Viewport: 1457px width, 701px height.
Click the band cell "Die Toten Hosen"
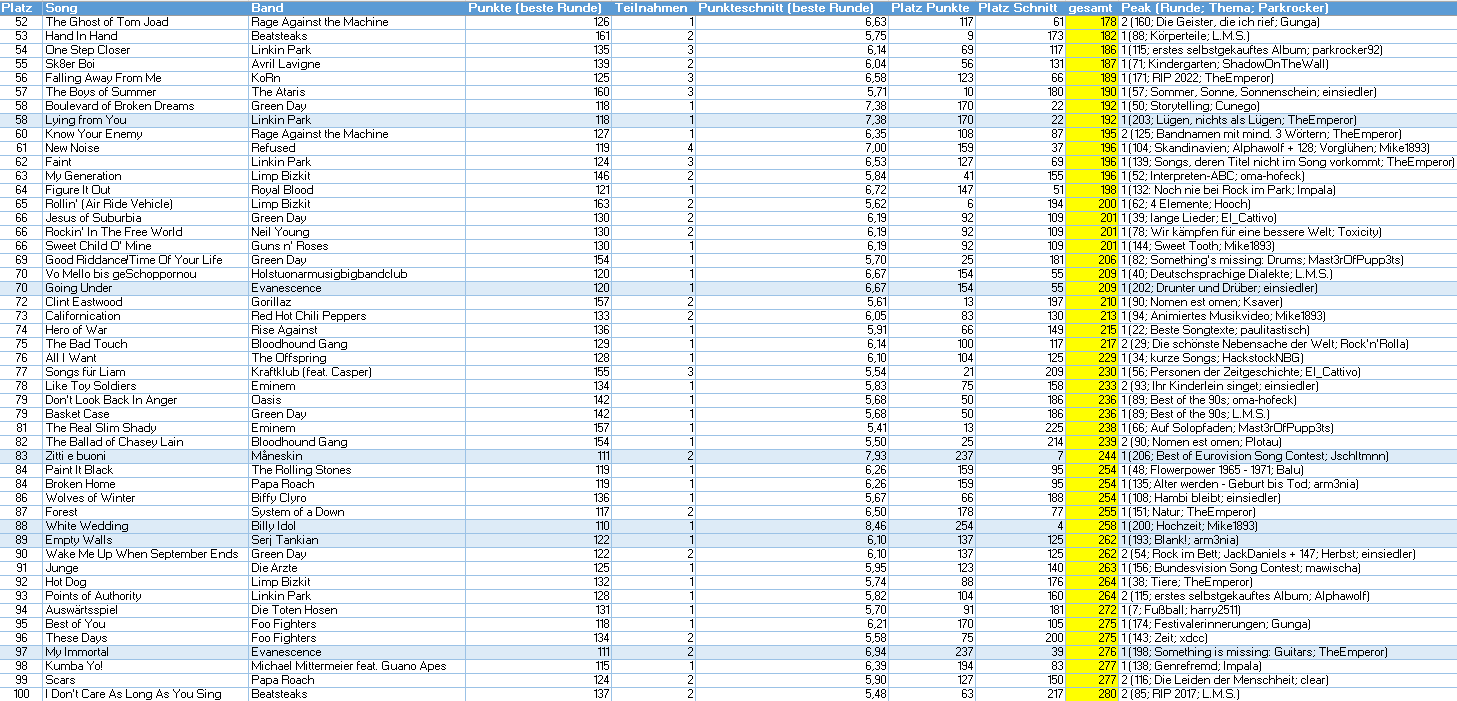pyautogui.click(x=357, y=610)
